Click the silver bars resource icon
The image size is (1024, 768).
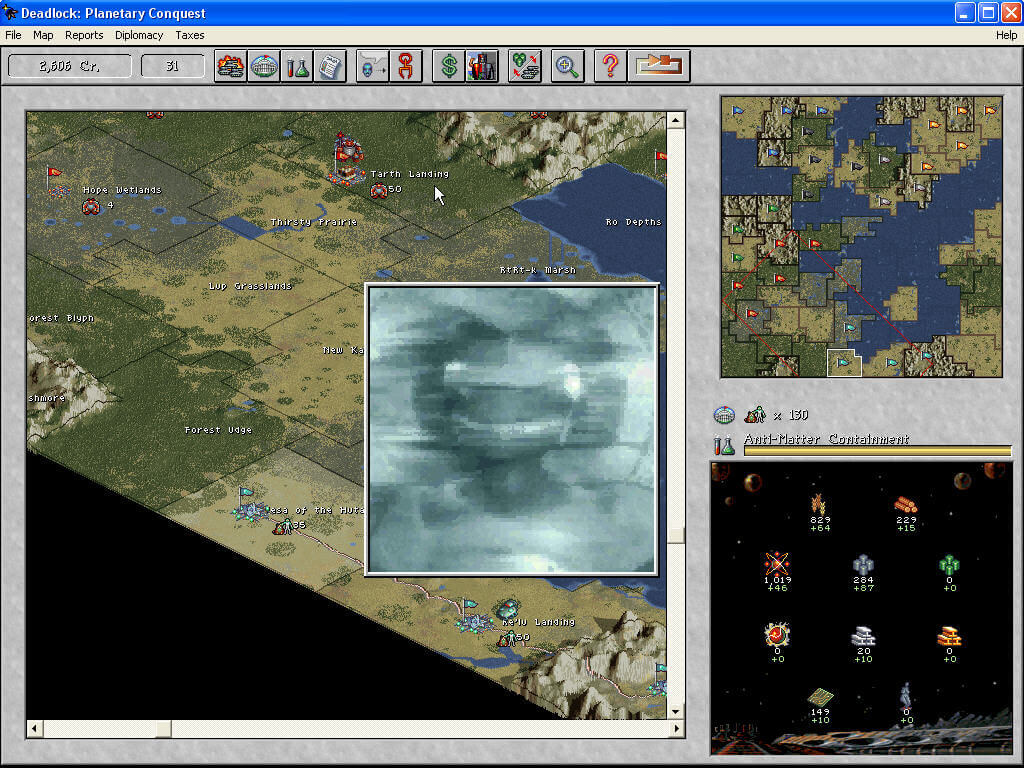(863, 635)
